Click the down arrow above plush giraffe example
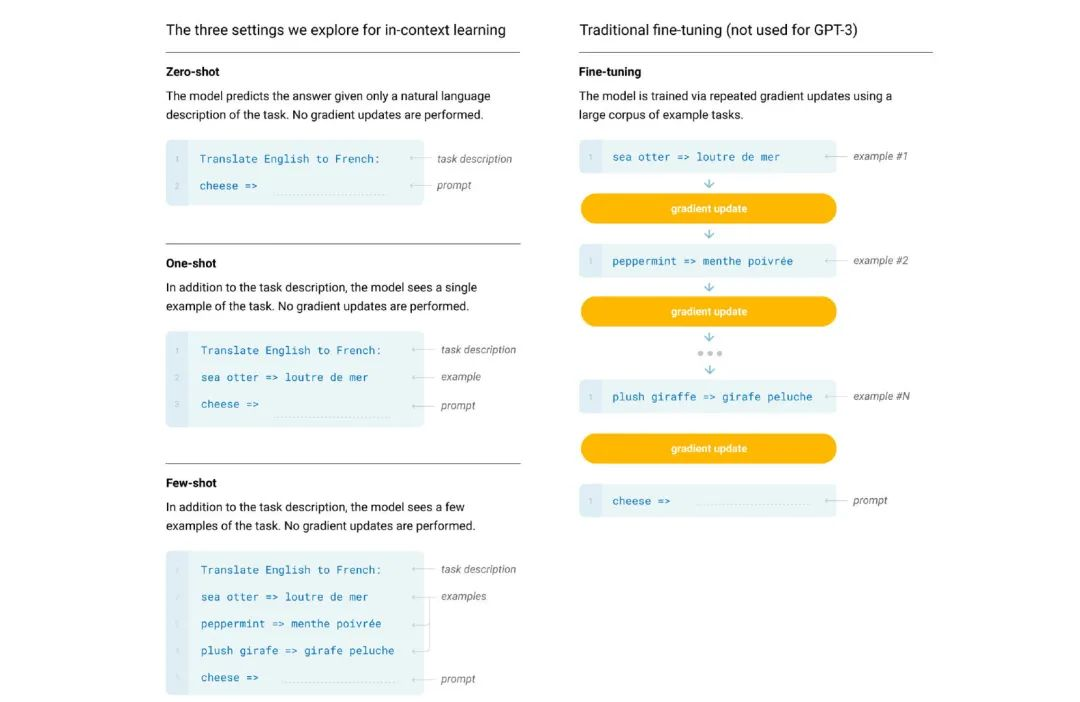 click(x=709, y=370)
